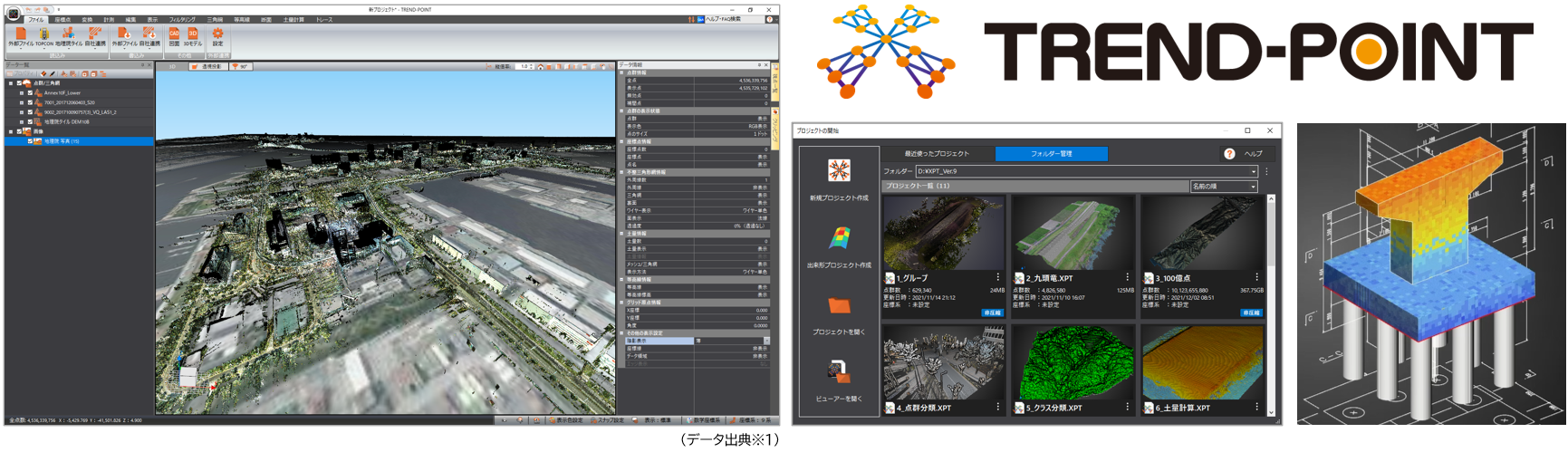This screenshot has height=452, width=1568.
Task: Collapse the 点群情報 properties section
Action: [622, 72]
